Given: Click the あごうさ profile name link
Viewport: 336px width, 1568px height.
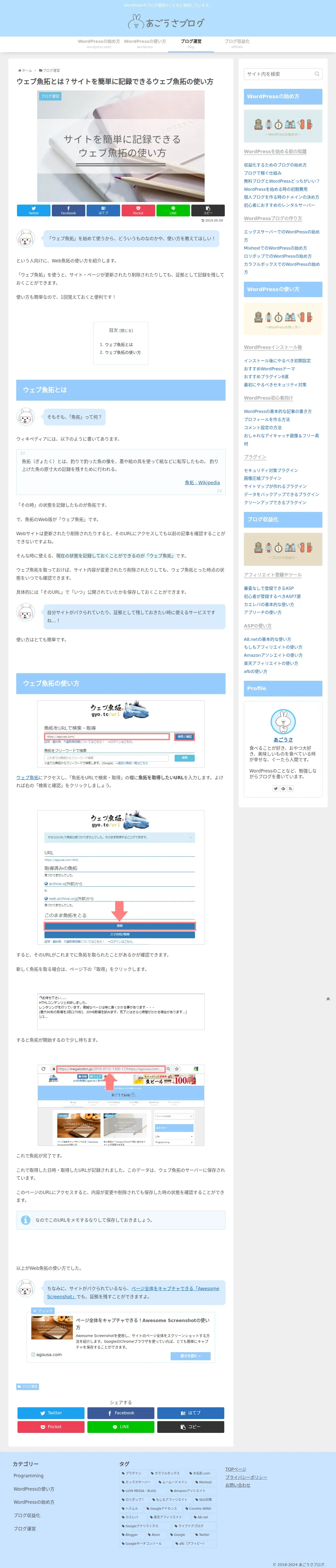Looking at the screenshot, I should tap(283, 740).
